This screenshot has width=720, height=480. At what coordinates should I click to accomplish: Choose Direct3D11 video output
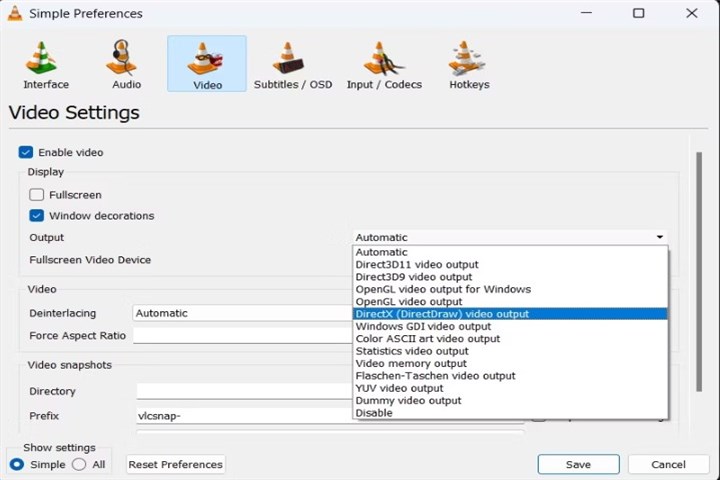[x=510, y=265]
